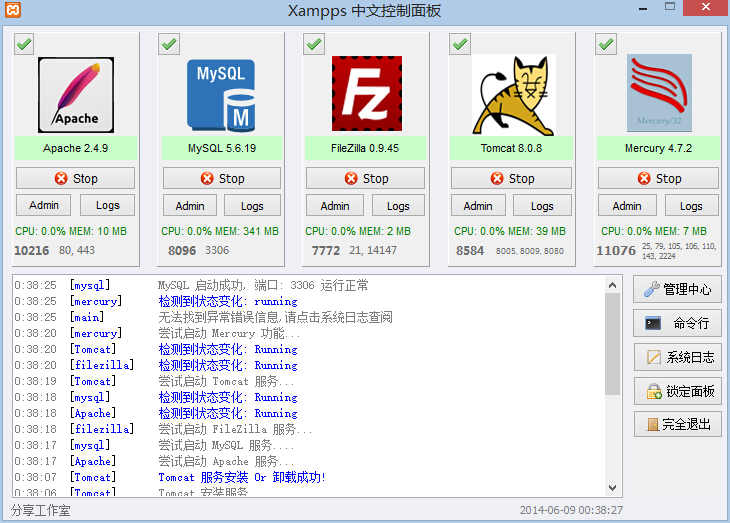Toggle the MySQL service checkbox
730x523 pixels.
(x=169, y=44)
